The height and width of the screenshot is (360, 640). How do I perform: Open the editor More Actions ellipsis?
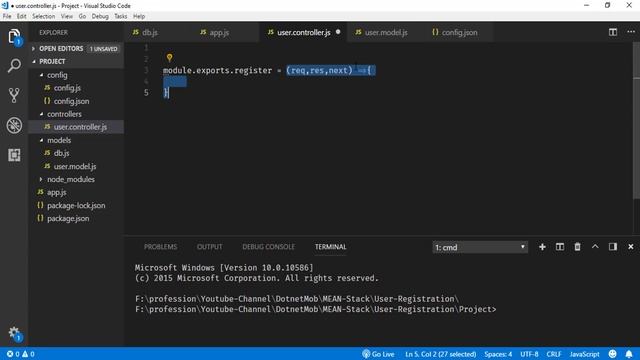tap(631, 32)
